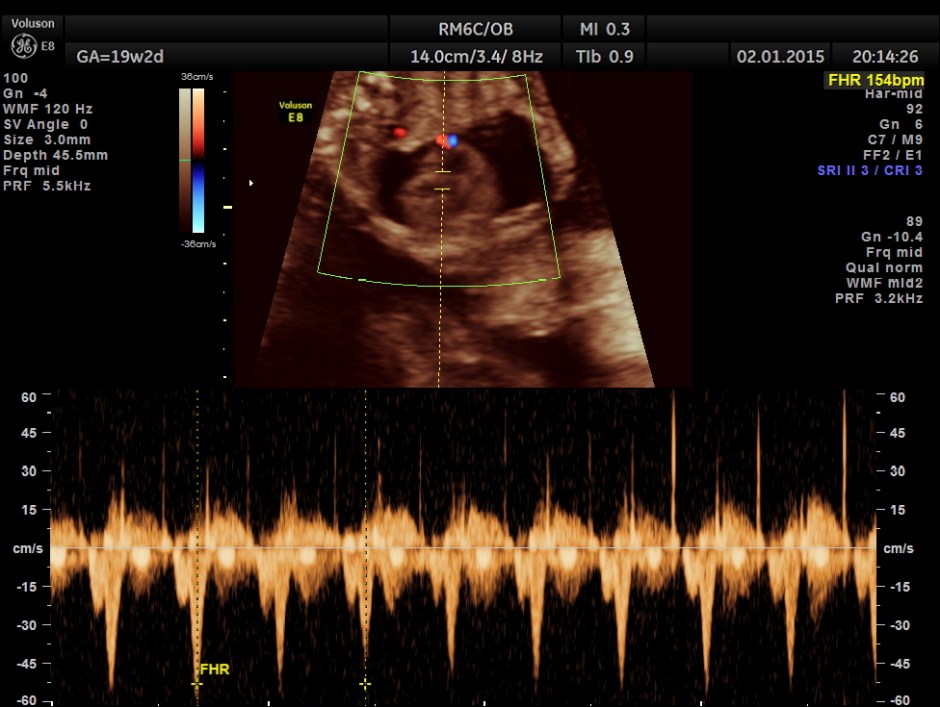The image size is (940, 707).
Task: Click the TIb 0.9 thermal index readout
Action: (x=606, y=56)
